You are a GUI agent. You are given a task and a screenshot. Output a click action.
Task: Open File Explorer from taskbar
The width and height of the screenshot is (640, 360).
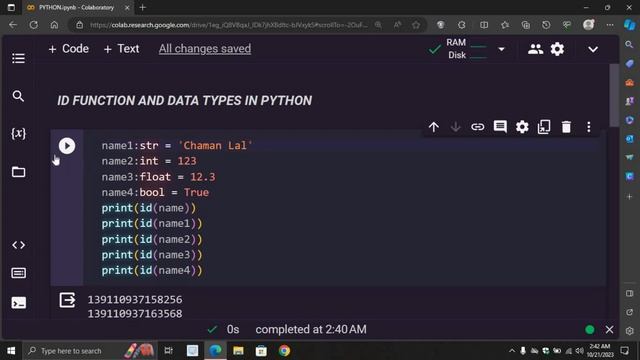click(238, 351)
